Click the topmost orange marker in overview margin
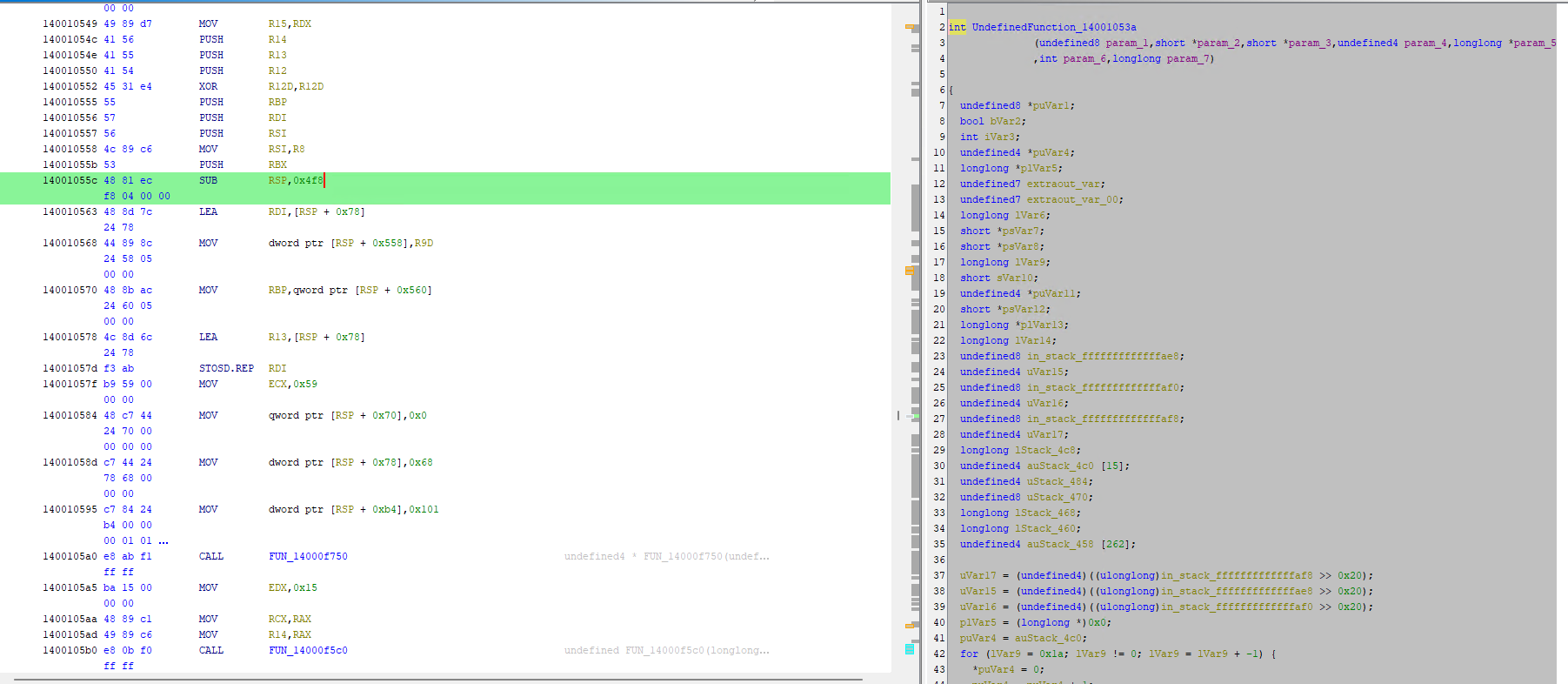Viewport: 1568px width, 684px height. point(911,28)
